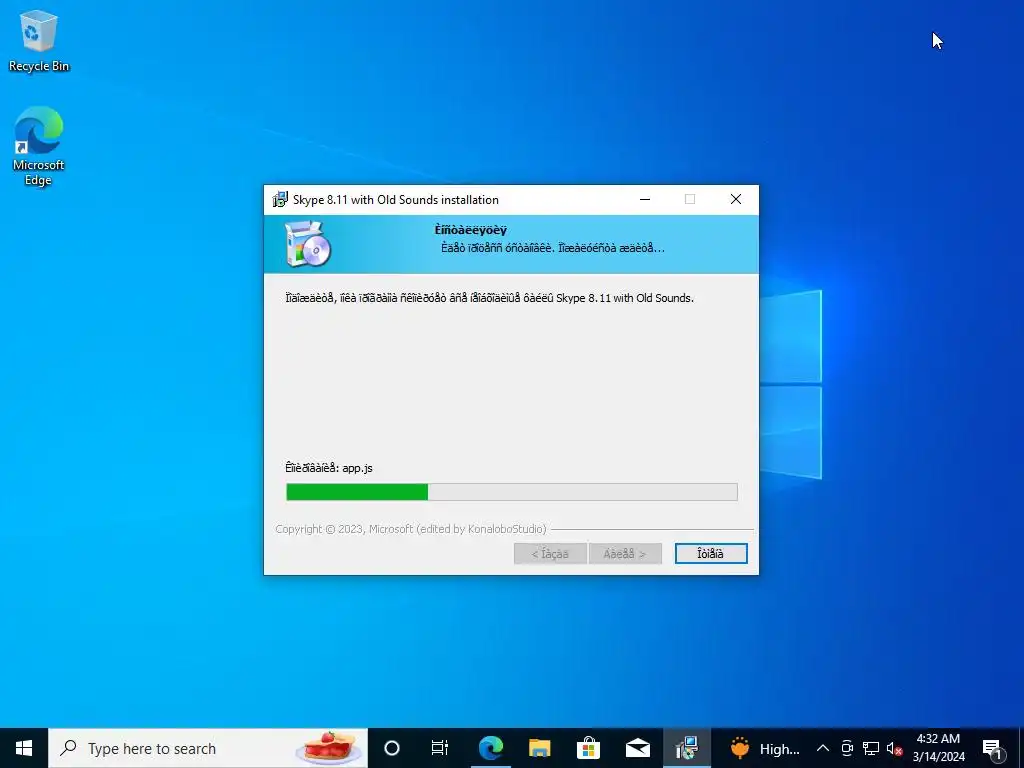This screenshot has height=768, width=1024.
Task: Open the network status tray icon
Action: coord(871,748)
